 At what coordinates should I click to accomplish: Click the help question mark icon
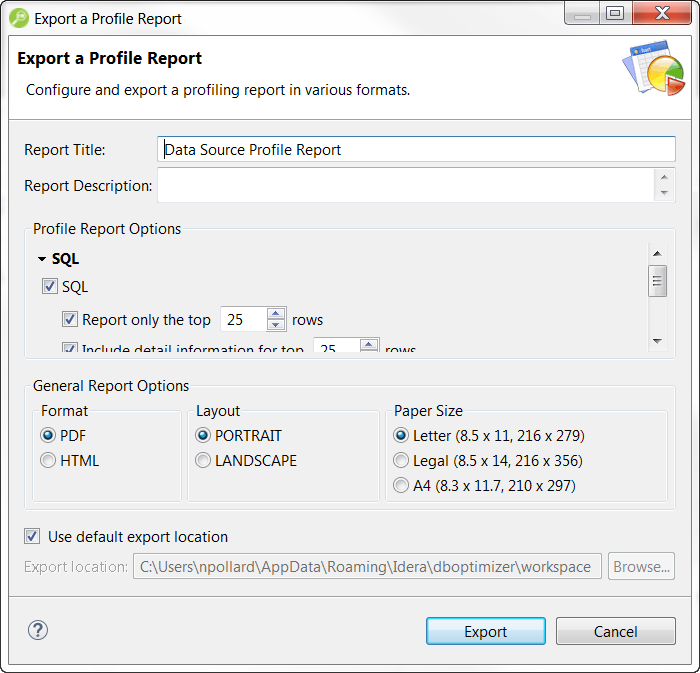(x=38, y=630)
